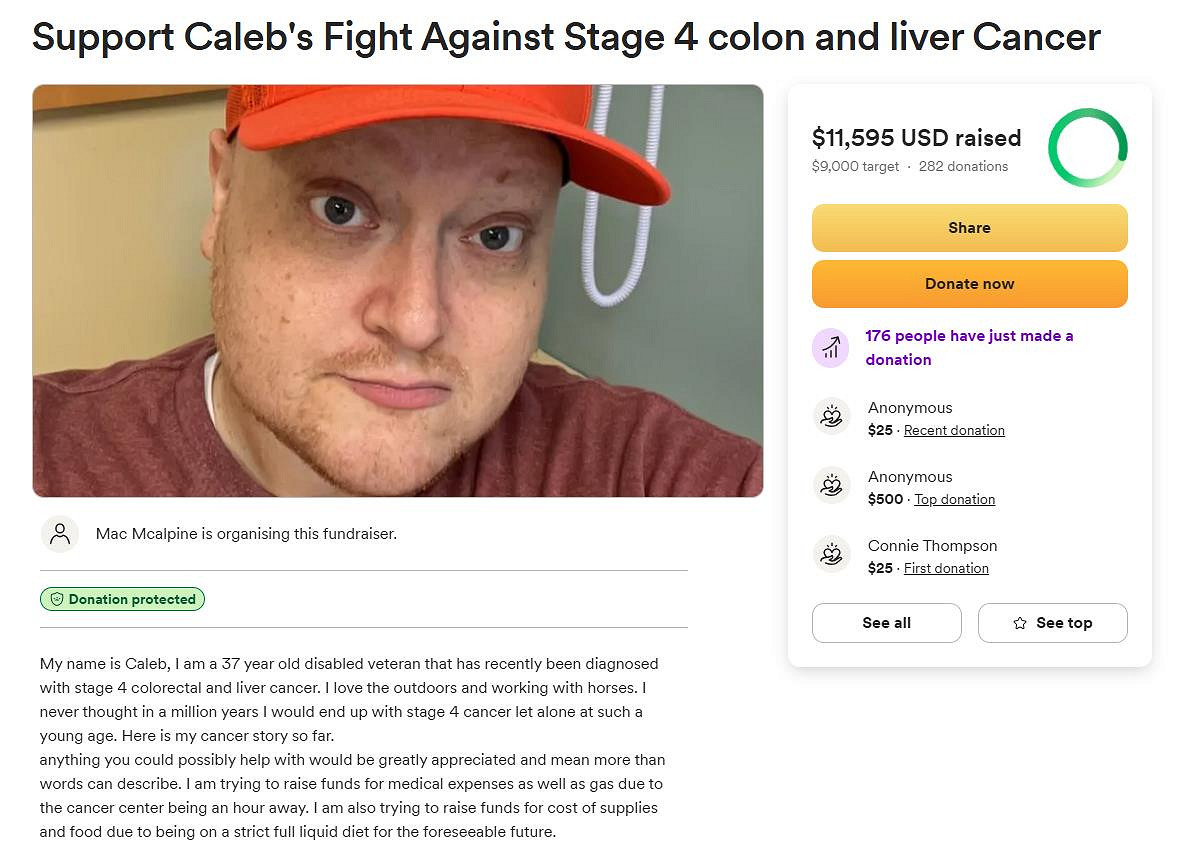Image resolution: width=1193 pixels, height=857 pixels.
Task: Follow the Recent donation link
Action: coord(954,431)
